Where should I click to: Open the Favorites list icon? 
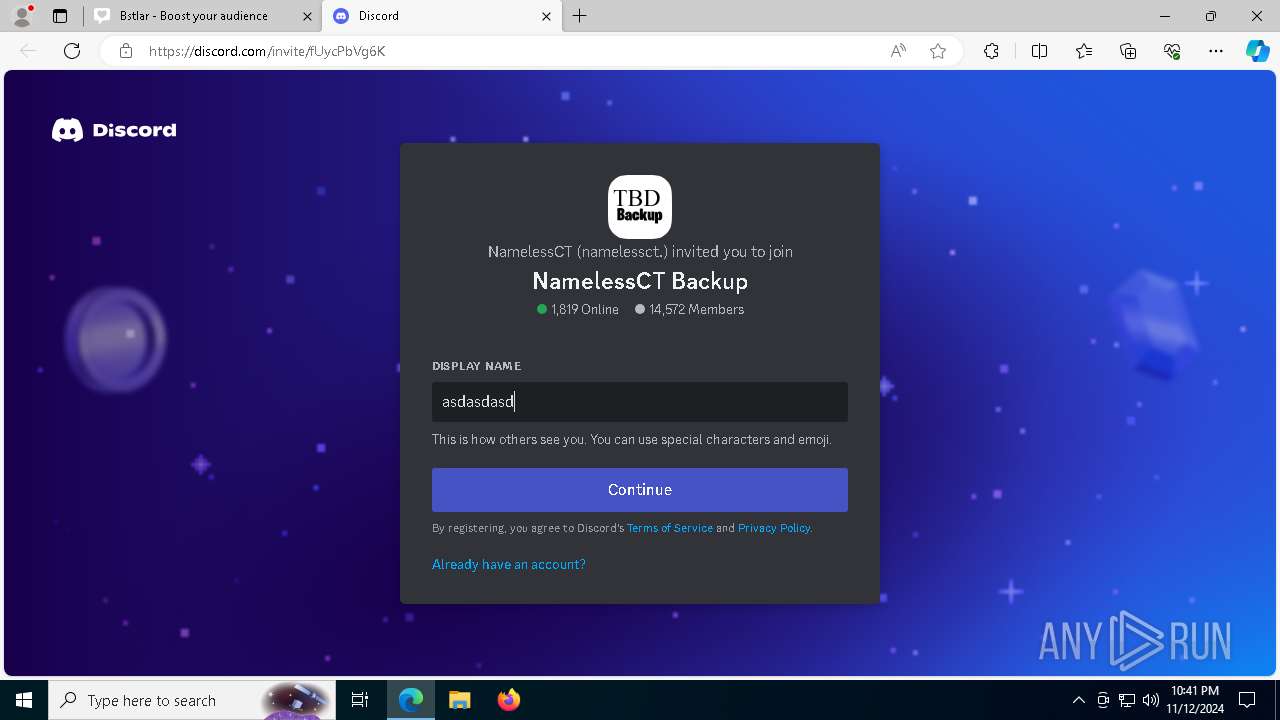[x=1084, y=51]
